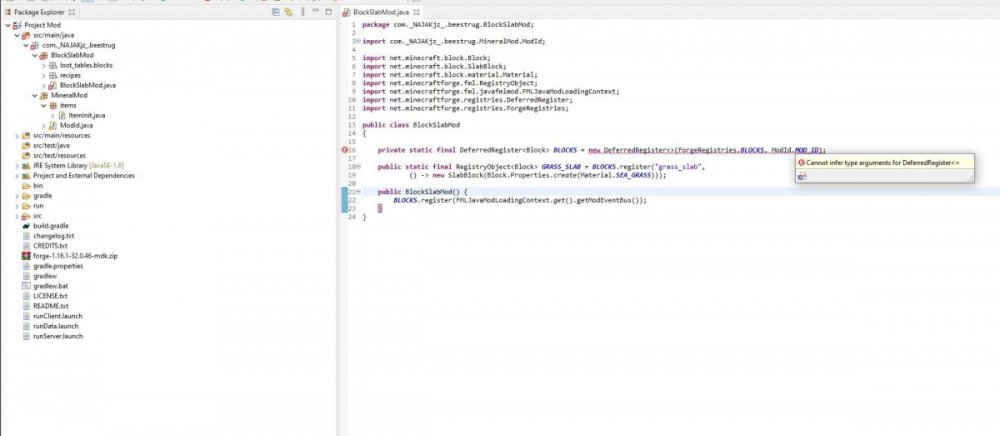The image size is (1000, 436).
Task: Select loot_tables.blocks package row
Action: (x=86, y=66)
